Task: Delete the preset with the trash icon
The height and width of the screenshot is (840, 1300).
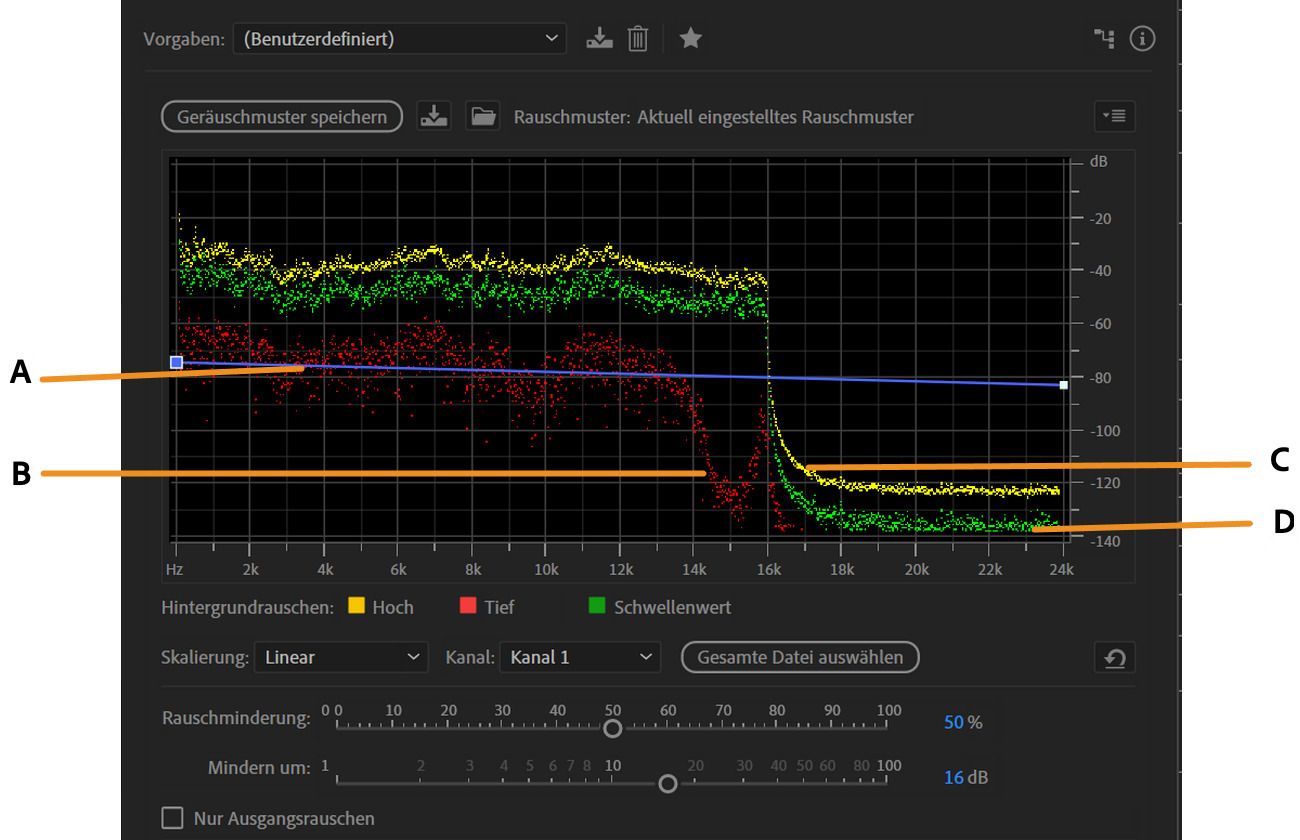Action: pos(638,39)
